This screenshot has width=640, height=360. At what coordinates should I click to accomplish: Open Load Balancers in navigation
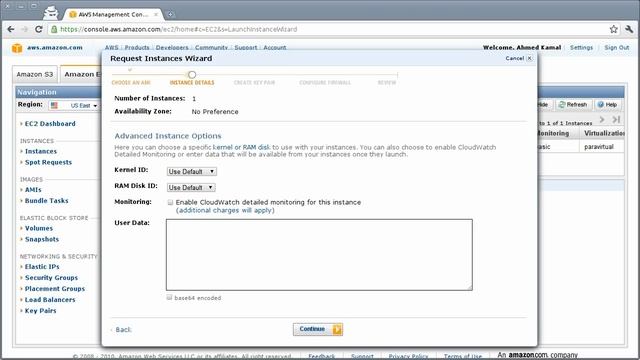(x=50, y=300)
